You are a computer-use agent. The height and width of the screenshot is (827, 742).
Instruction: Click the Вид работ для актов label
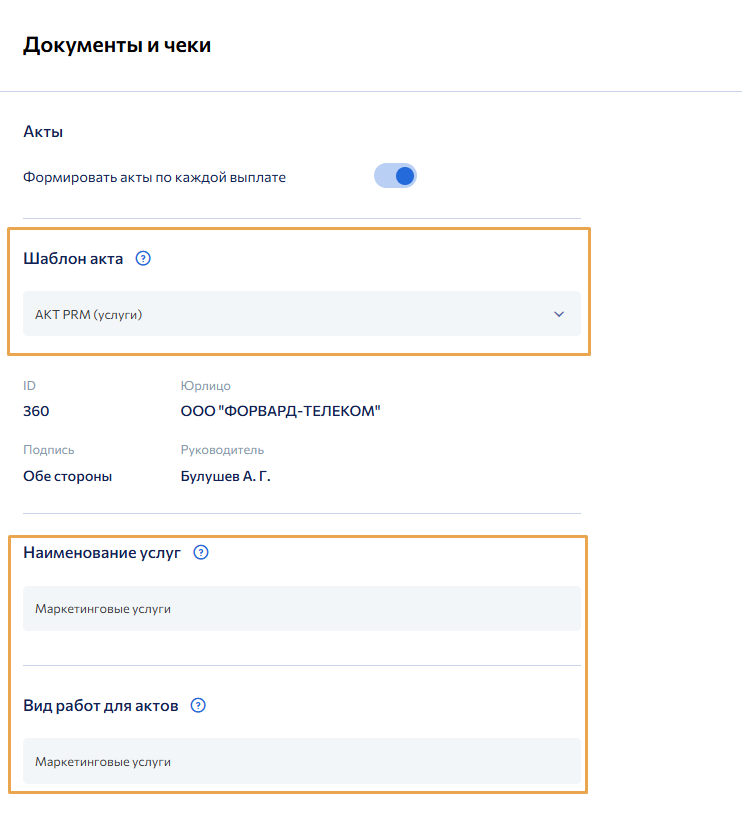click(100, 705)
